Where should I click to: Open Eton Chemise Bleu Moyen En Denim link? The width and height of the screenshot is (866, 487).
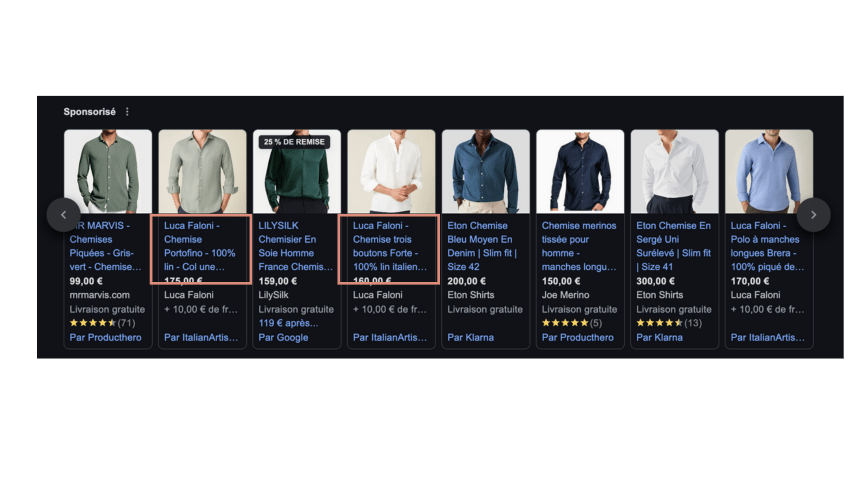[x=482, y=246]
